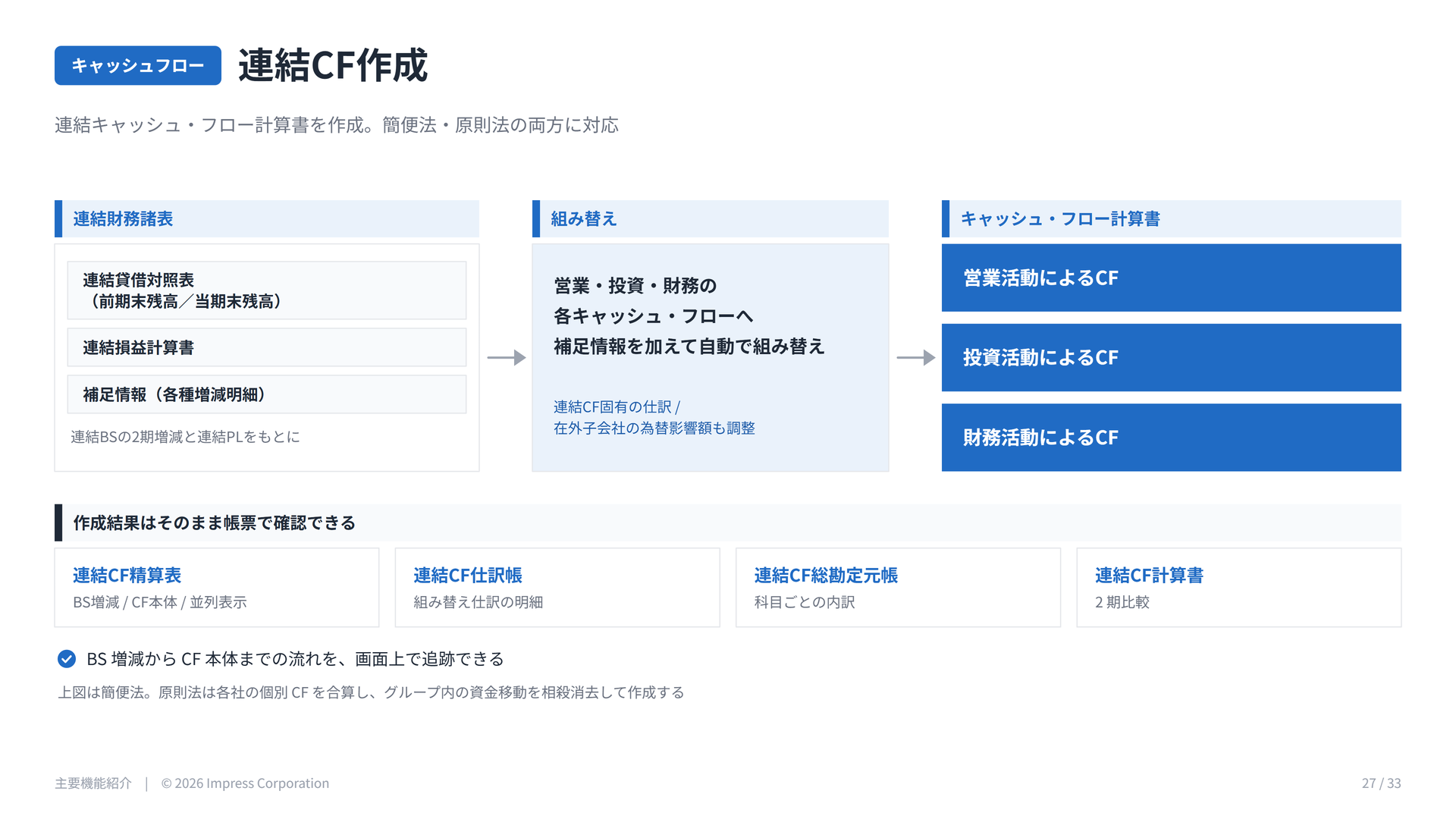Click the note 連結BSの2期増減と連結PLをもとに
The width and height of the screenshot is (1456, 819).
(185, 437)
